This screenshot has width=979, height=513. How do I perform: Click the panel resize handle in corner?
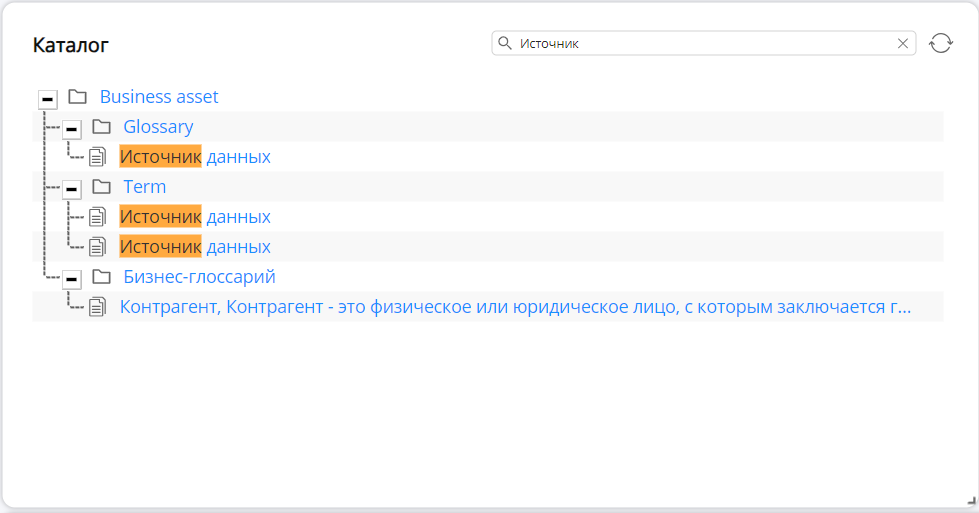click(x=970, y=504)
